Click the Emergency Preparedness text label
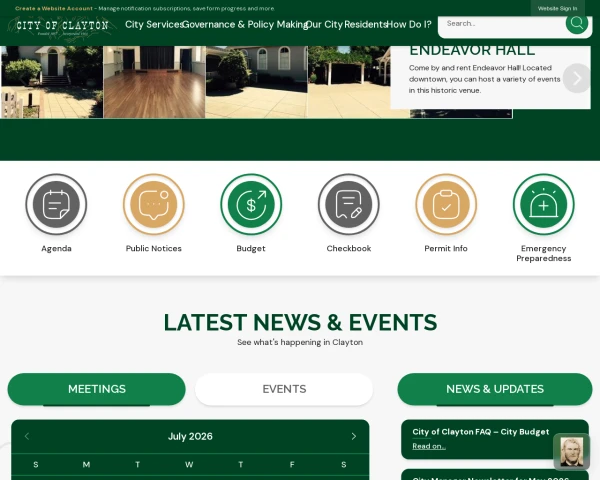This screenshot has height=480, width=600. [543, 253]
